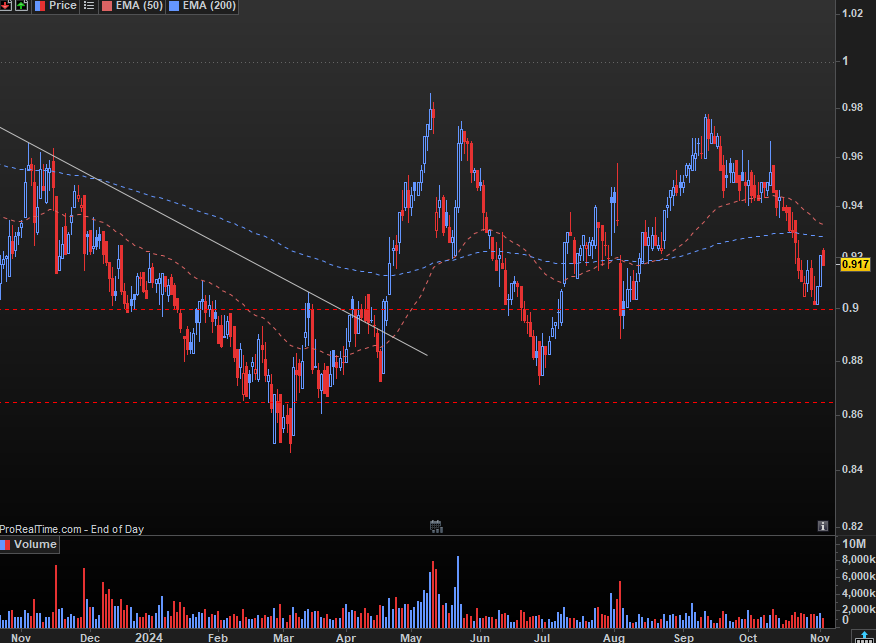Click the red down-arrow indicator icon
876x643 pixels.
click(x=5, y=6)
